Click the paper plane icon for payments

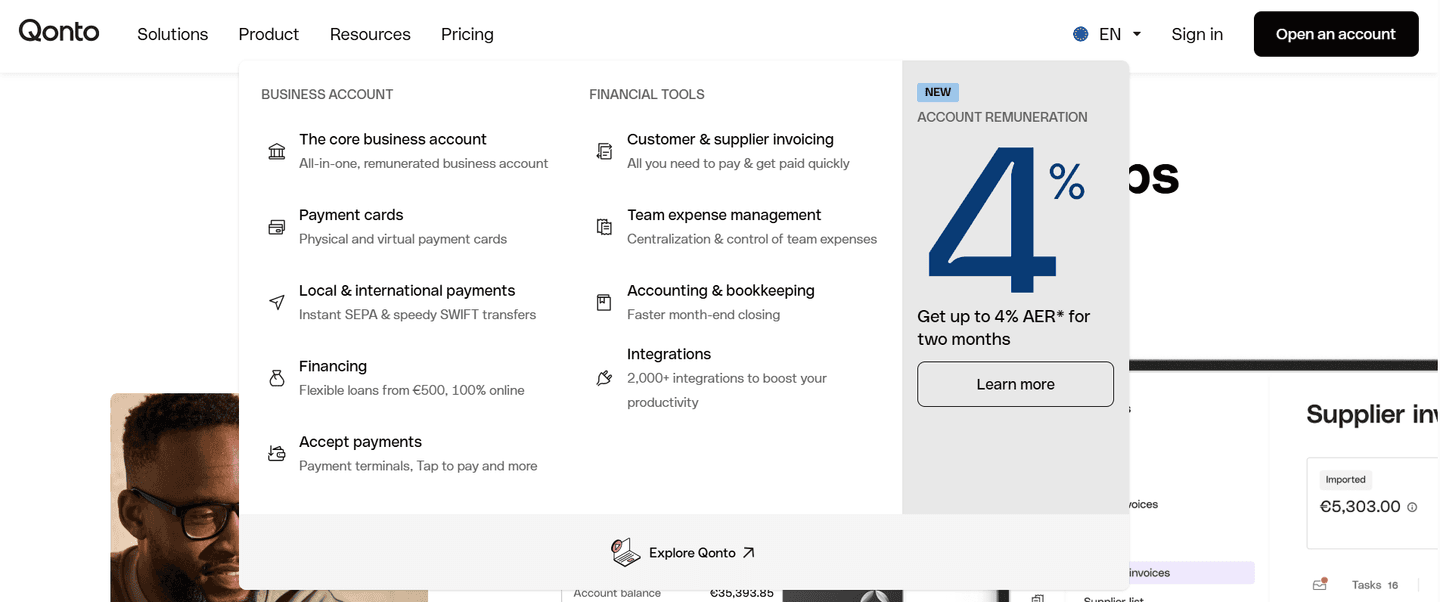277,302
